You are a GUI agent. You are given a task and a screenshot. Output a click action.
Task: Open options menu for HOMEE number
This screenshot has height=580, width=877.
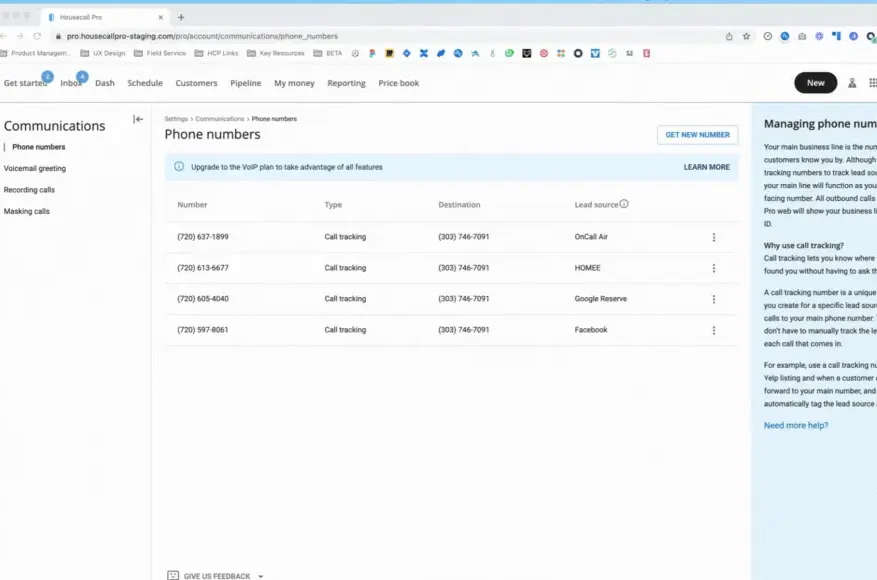(x=713, y=268)
